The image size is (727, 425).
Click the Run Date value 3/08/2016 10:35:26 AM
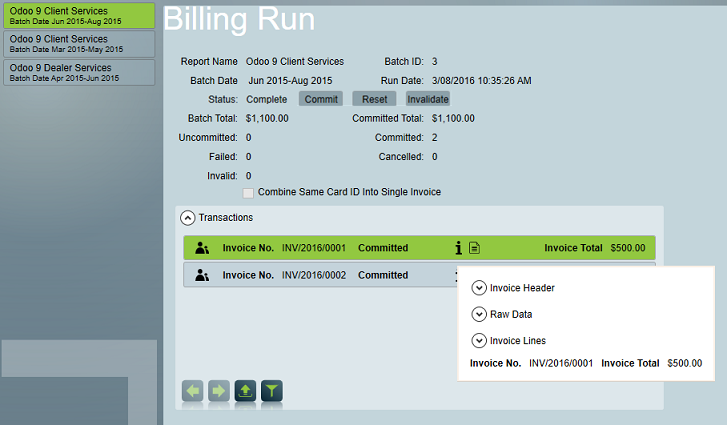point(482,81)
